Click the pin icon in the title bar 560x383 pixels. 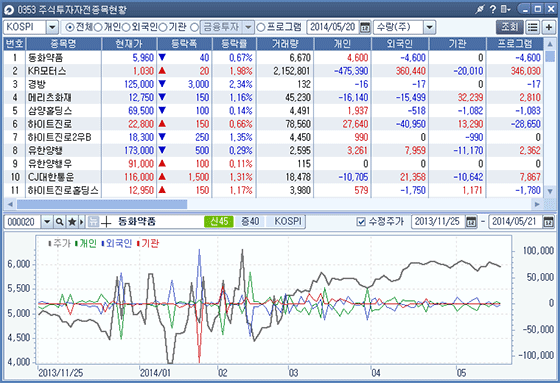click(x=480, y=9)
